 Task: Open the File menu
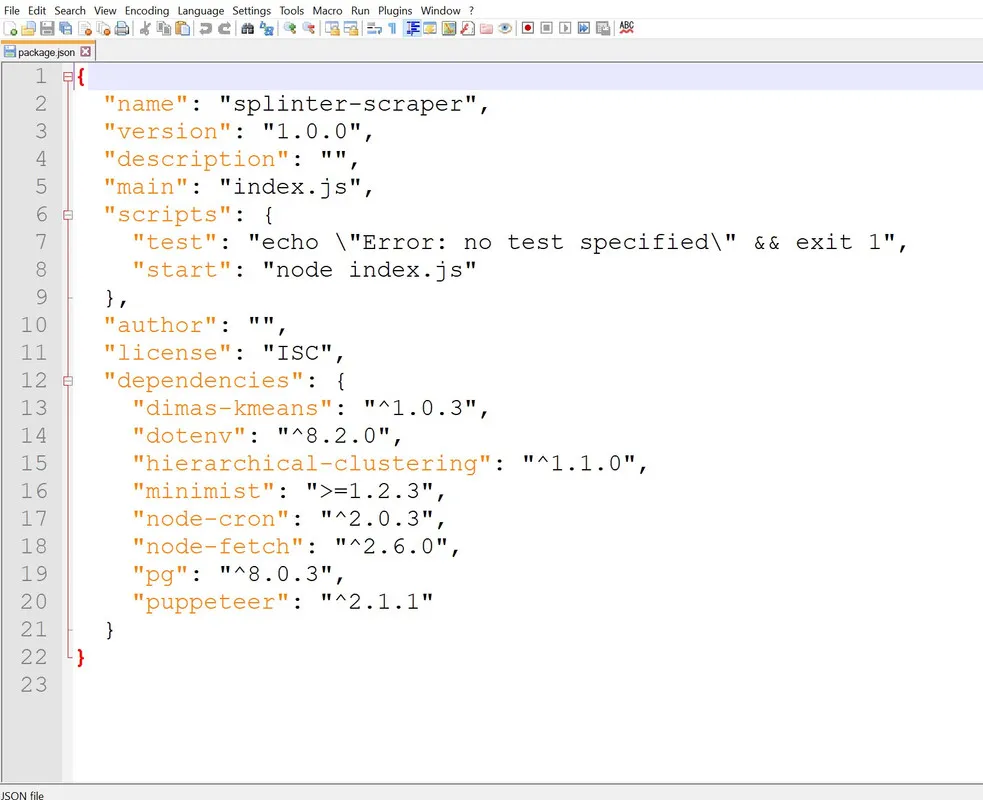pyautogui.click(x=12, y=11)
